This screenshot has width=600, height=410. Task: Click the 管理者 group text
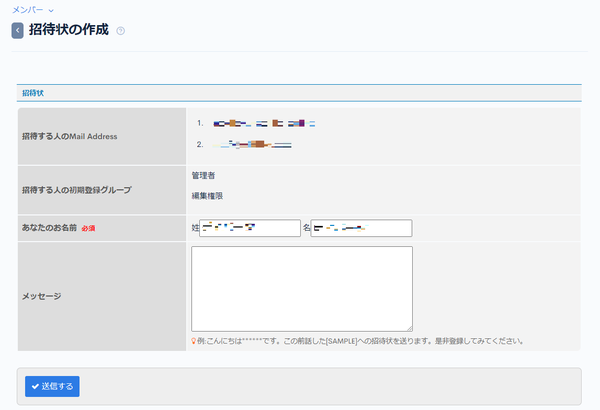203,176
